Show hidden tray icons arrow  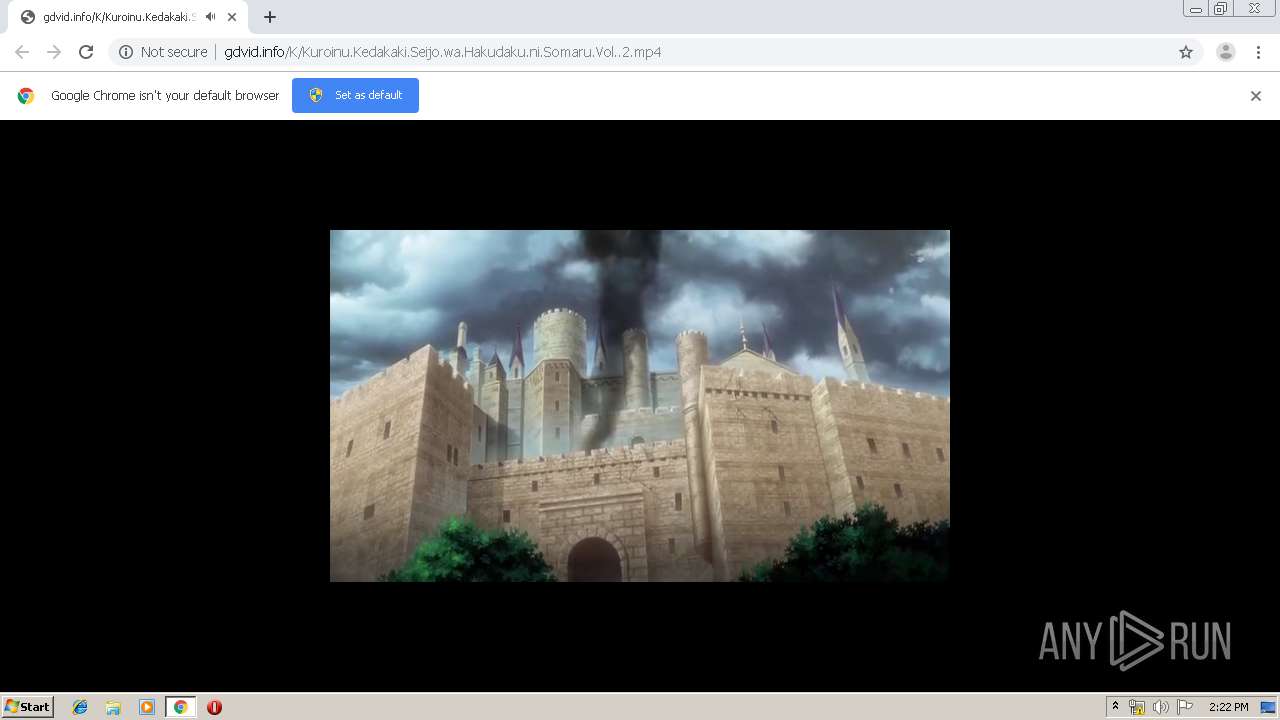coord(1116,707)
